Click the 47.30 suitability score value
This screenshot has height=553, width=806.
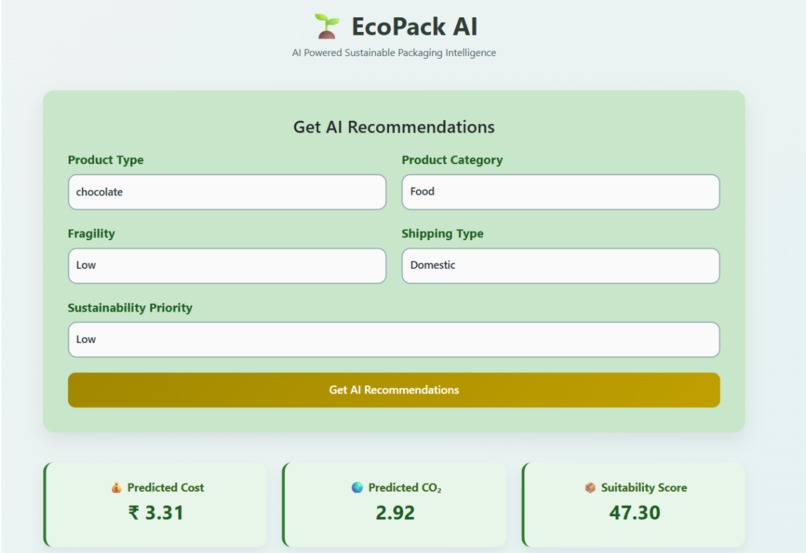634,513
